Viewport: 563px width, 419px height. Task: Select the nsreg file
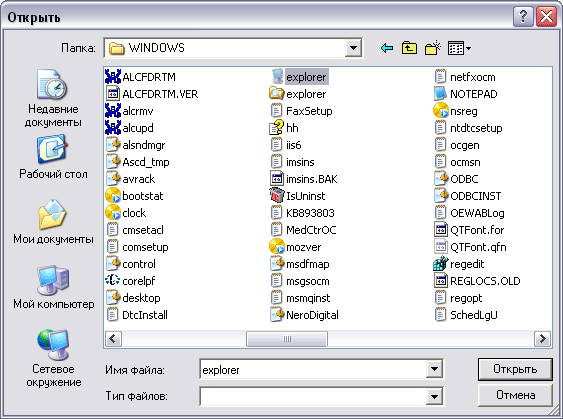pyautogui.click(x=456, y=111)
